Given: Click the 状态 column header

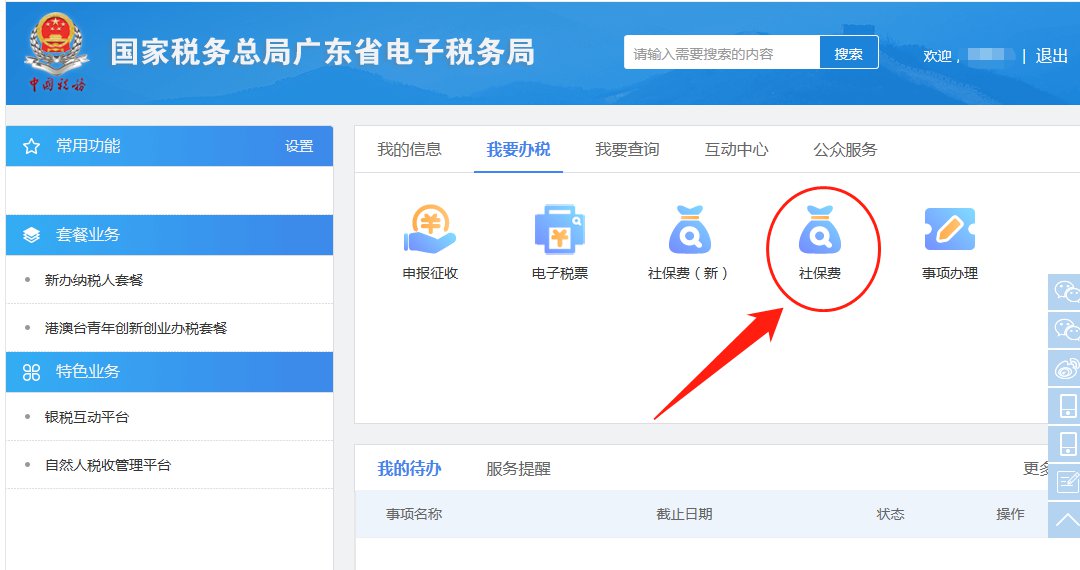Looking at the screenshot, I should (890, 514).
